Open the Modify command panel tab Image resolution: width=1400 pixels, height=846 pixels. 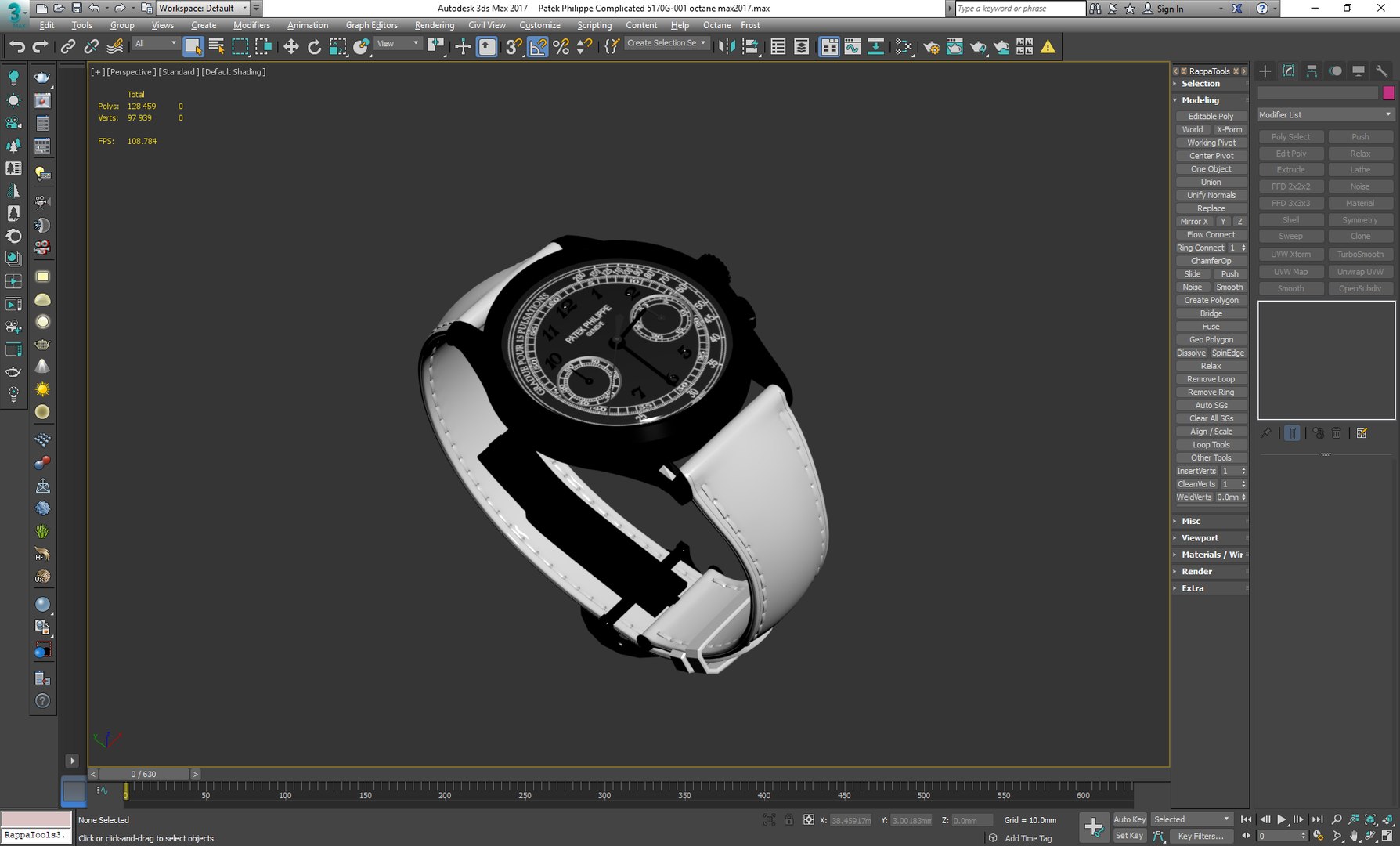tap(1289, 71)
